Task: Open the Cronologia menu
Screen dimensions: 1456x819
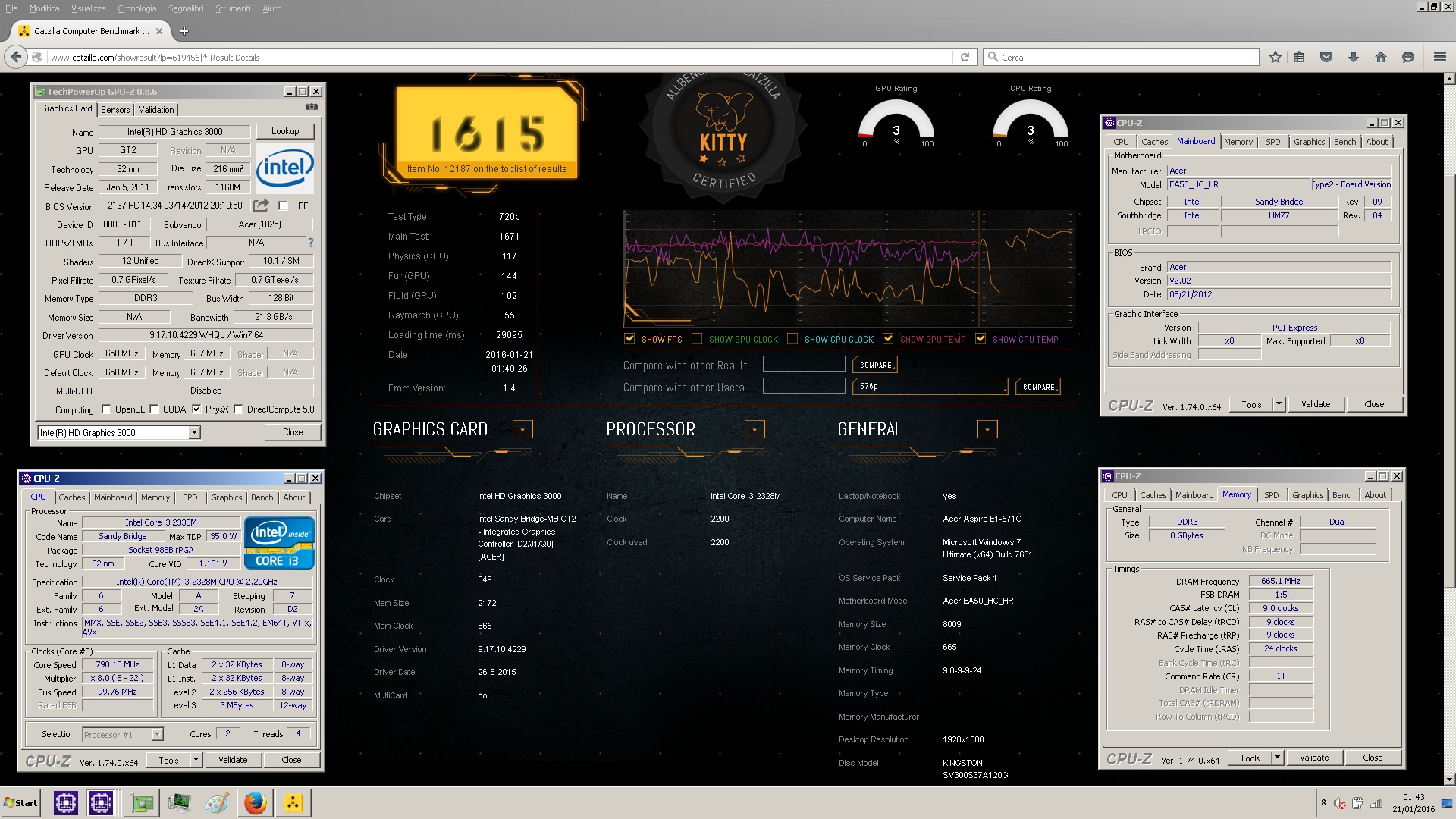Action: click(x=136, y=8)
